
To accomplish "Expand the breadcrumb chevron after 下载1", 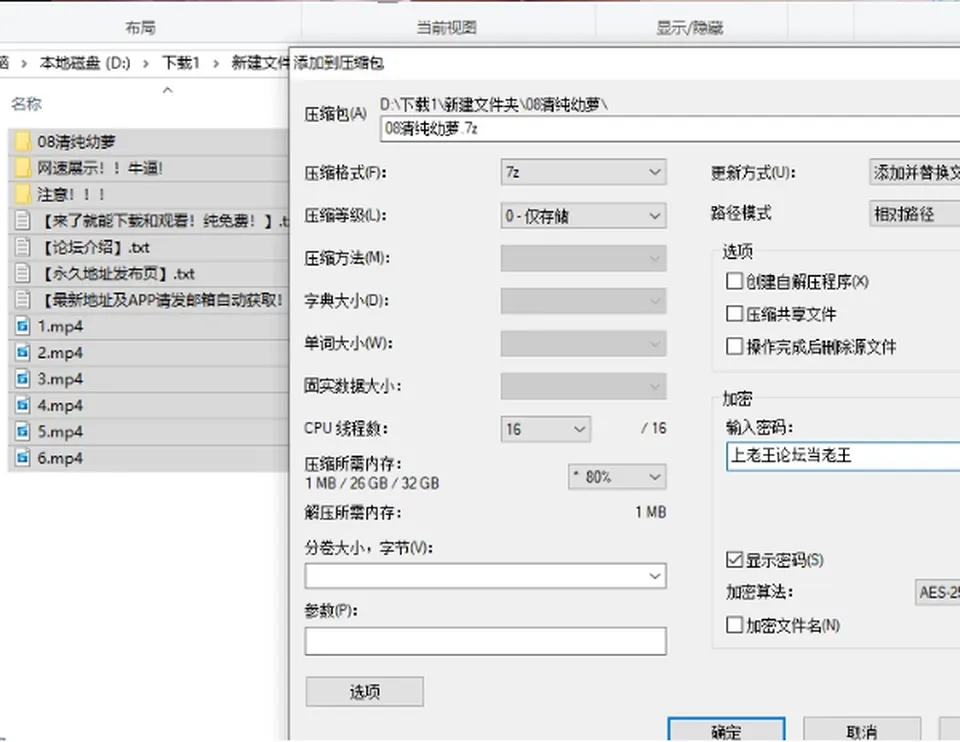I will [x=216, y=63].
